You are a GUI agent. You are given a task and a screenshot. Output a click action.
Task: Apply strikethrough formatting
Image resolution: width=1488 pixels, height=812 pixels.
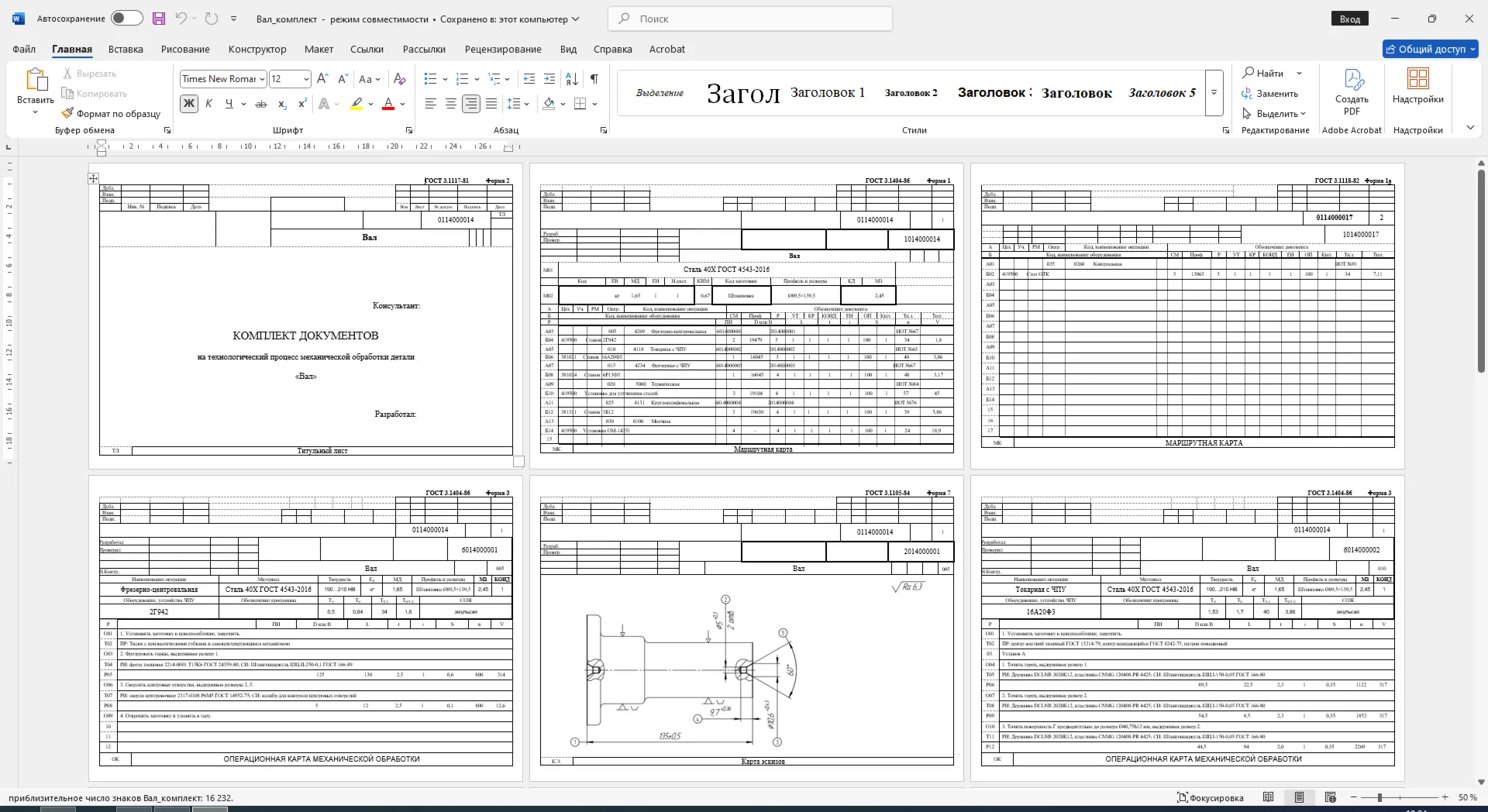[261, 104]
